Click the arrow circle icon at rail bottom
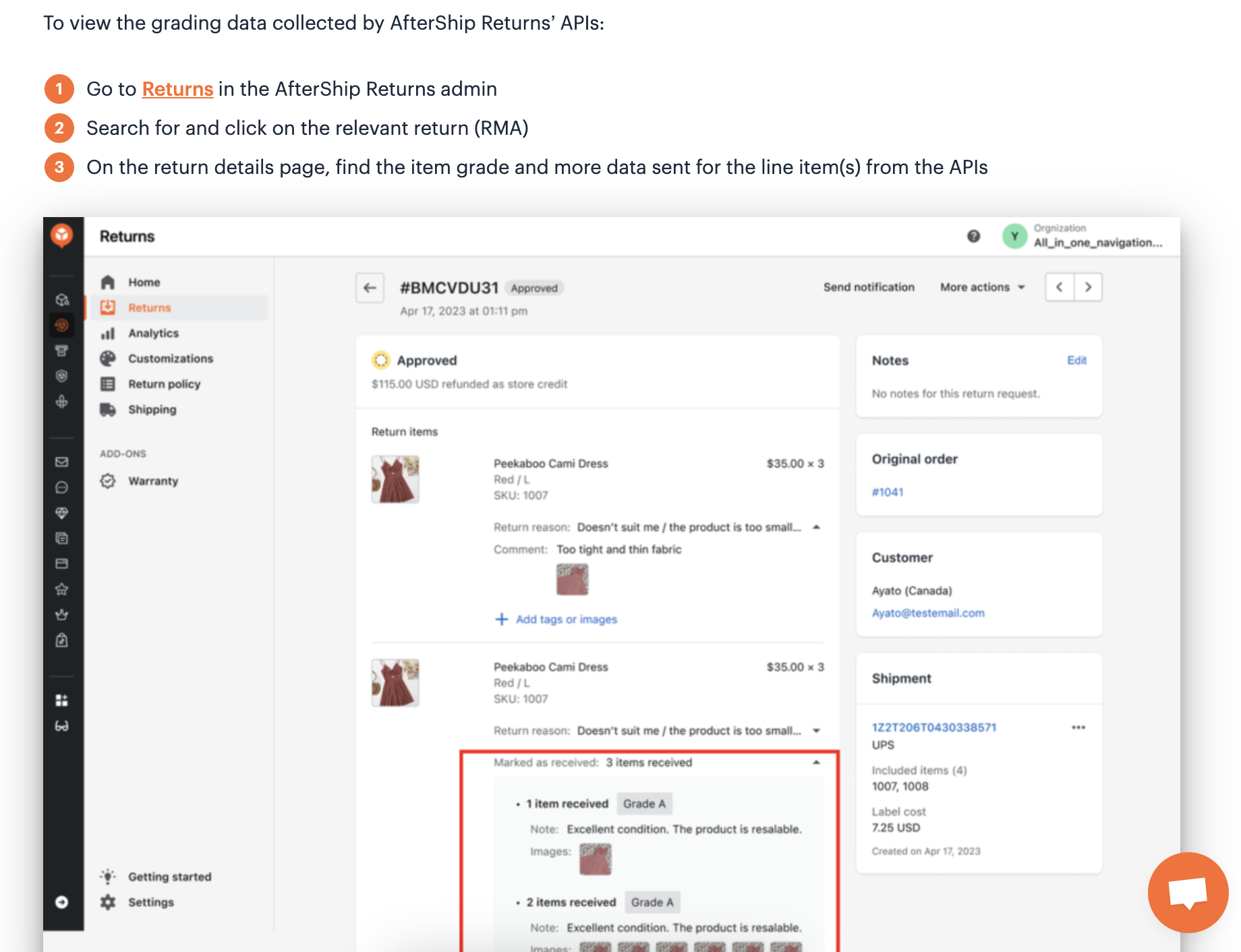1241x952 pixels. coord(62,902)
